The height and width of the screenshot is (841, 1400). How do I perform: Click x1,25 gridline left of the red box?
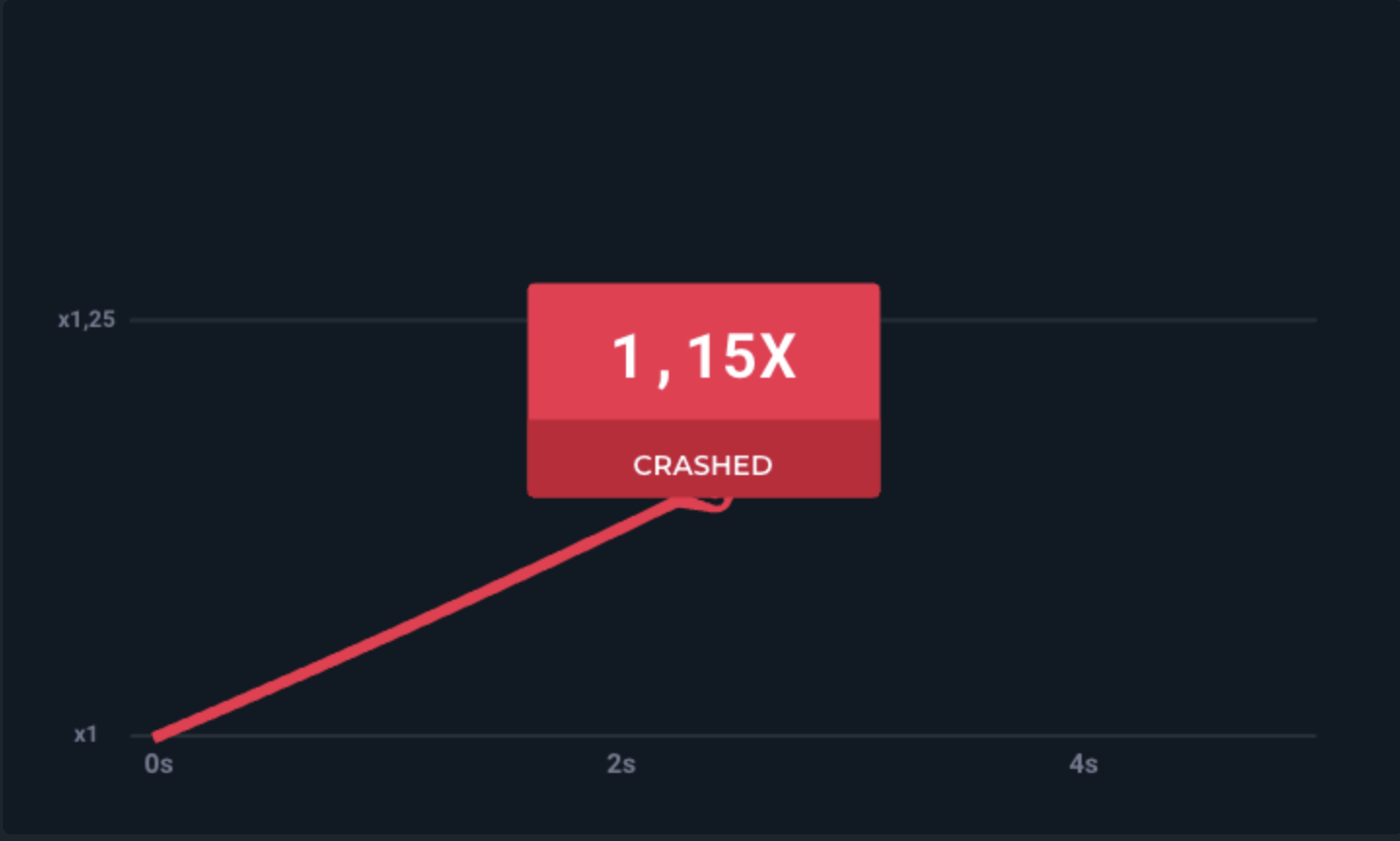329,319
